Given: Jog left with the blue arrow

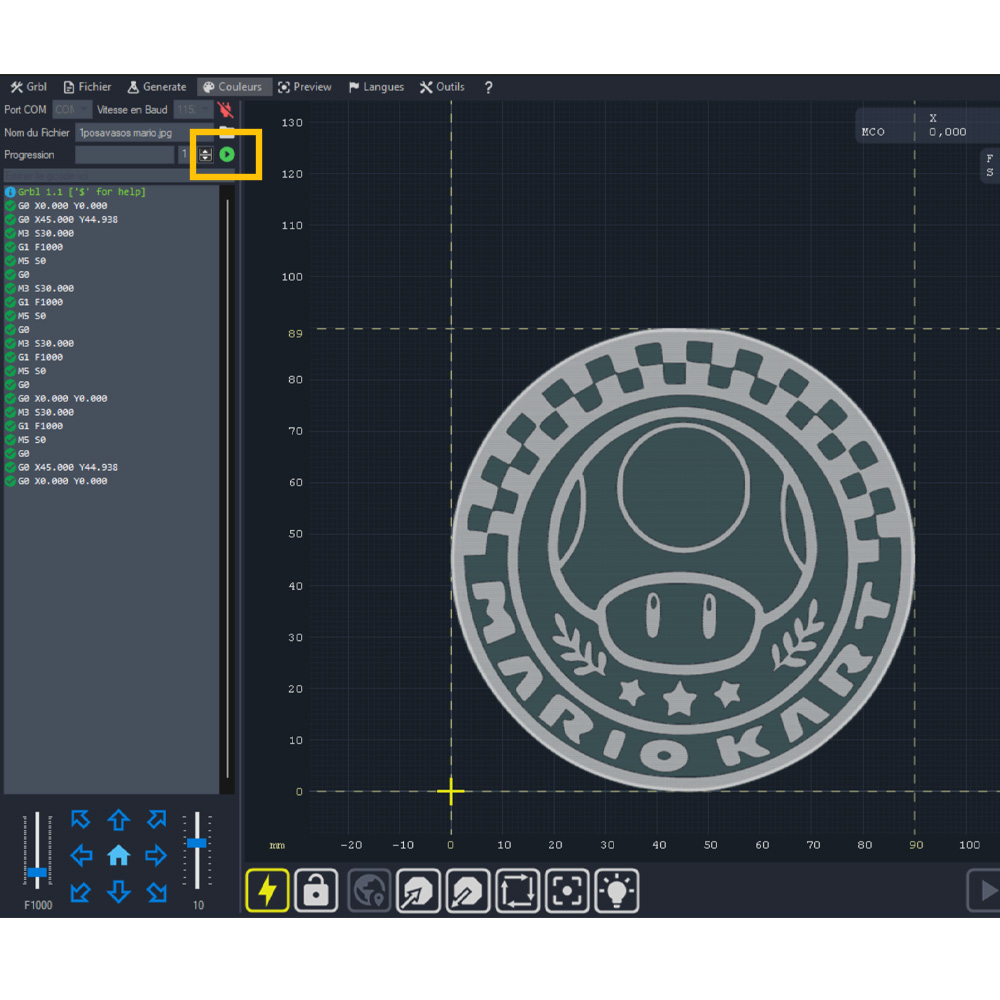Looking at the screenshot, I should coord(81,855).
